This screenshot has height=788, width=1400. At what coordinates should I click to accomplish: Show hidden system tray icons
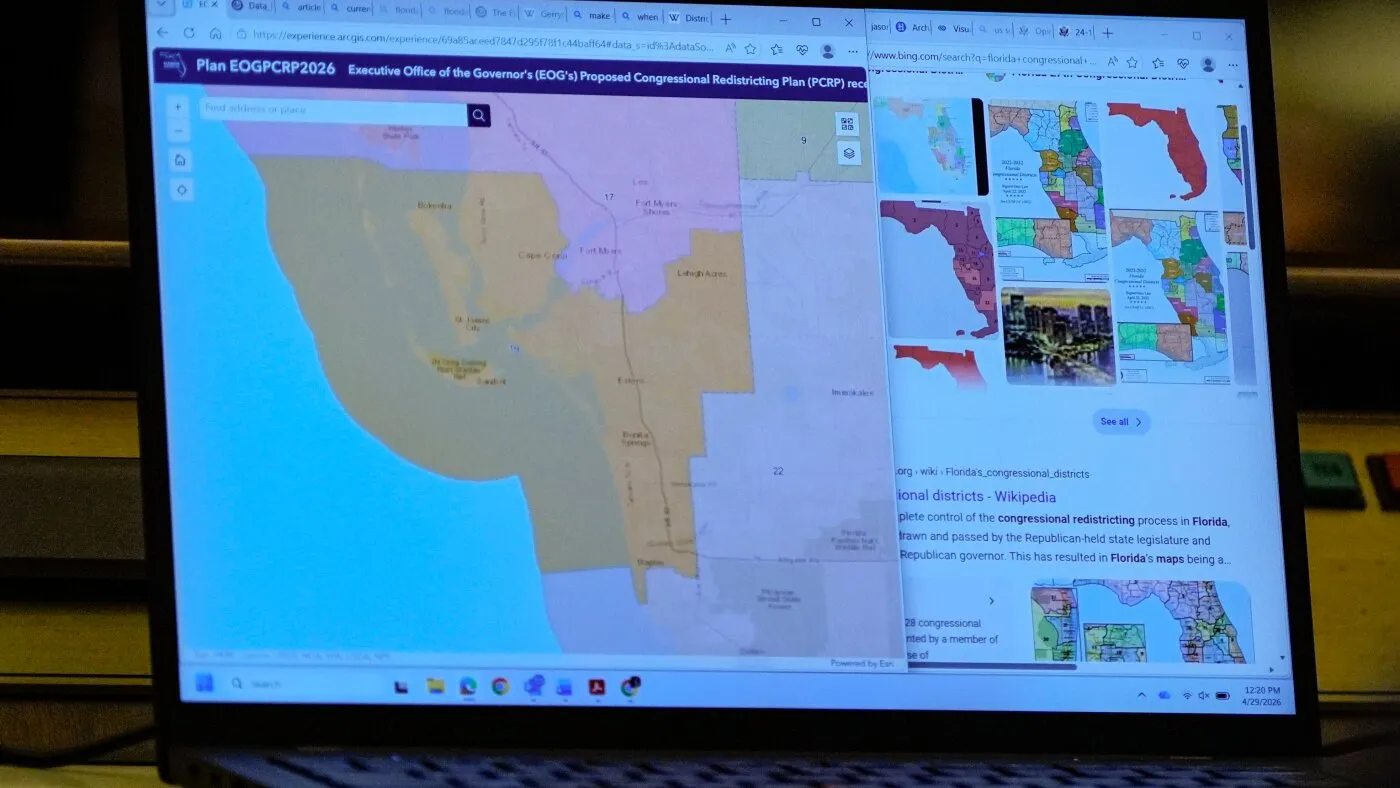coord(1141,694)
